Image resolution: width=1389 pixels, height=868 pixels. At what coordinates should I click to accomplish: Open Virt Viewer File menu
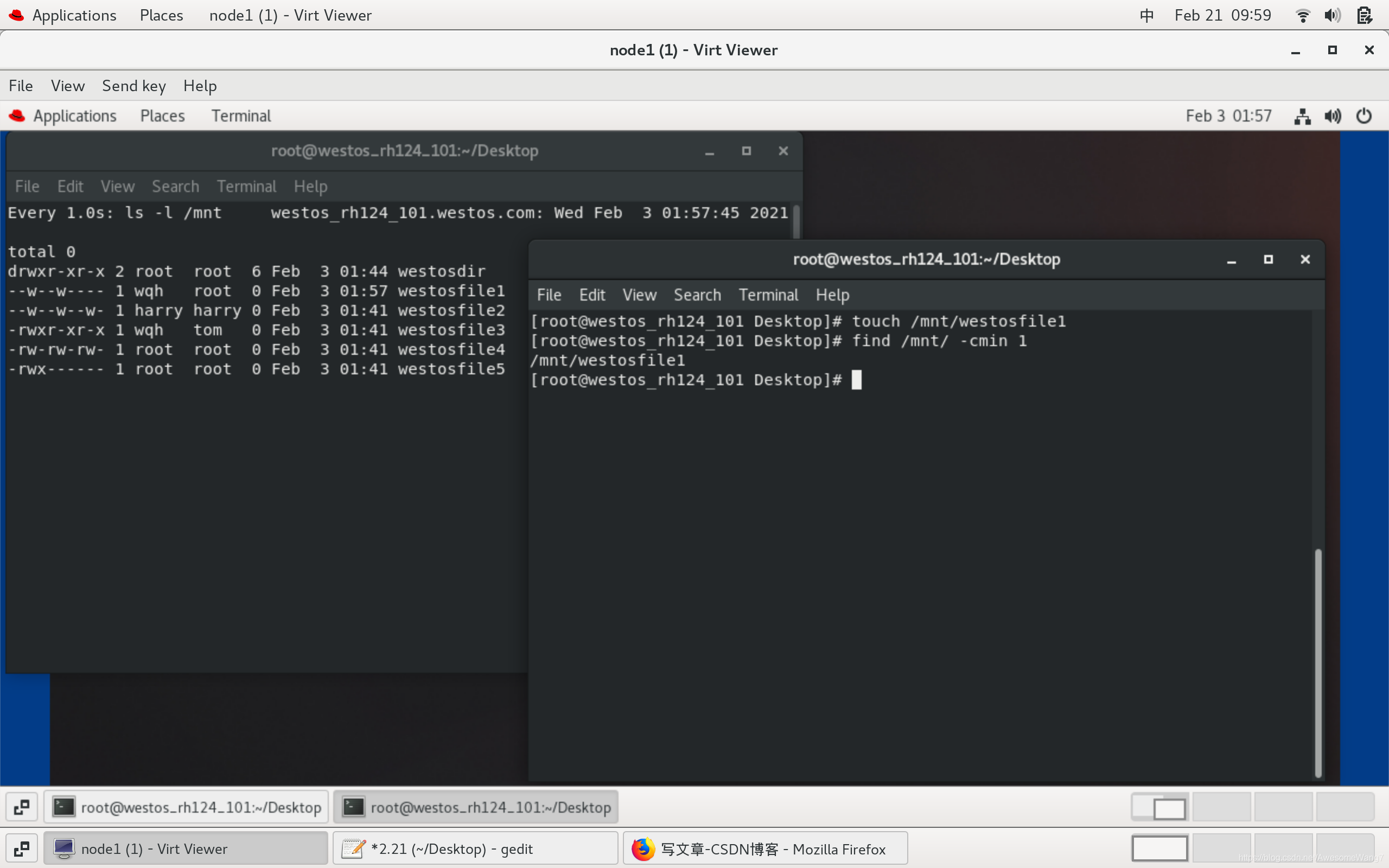21,86
